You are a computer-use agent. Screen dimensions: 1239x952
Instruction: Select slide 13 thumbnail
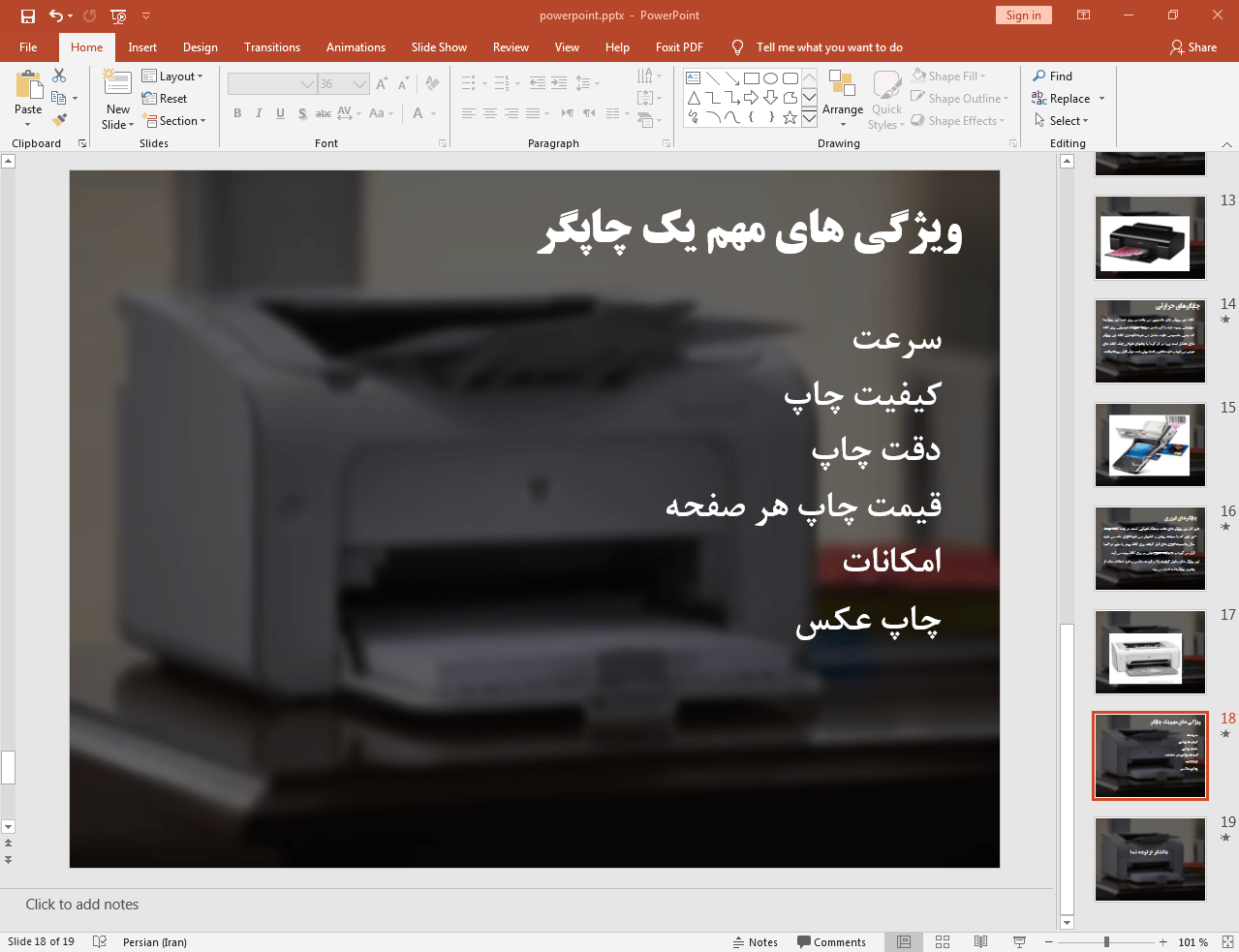coord(1150,237)
